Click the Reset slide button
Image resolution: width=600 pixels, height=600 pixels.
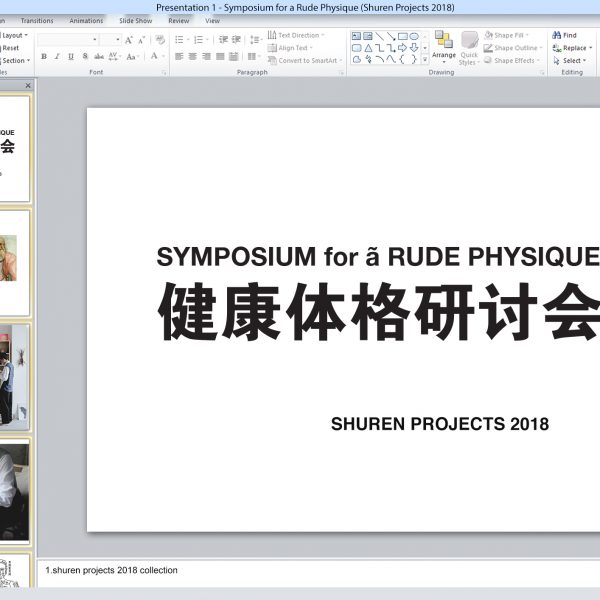[x=10, y=48]
